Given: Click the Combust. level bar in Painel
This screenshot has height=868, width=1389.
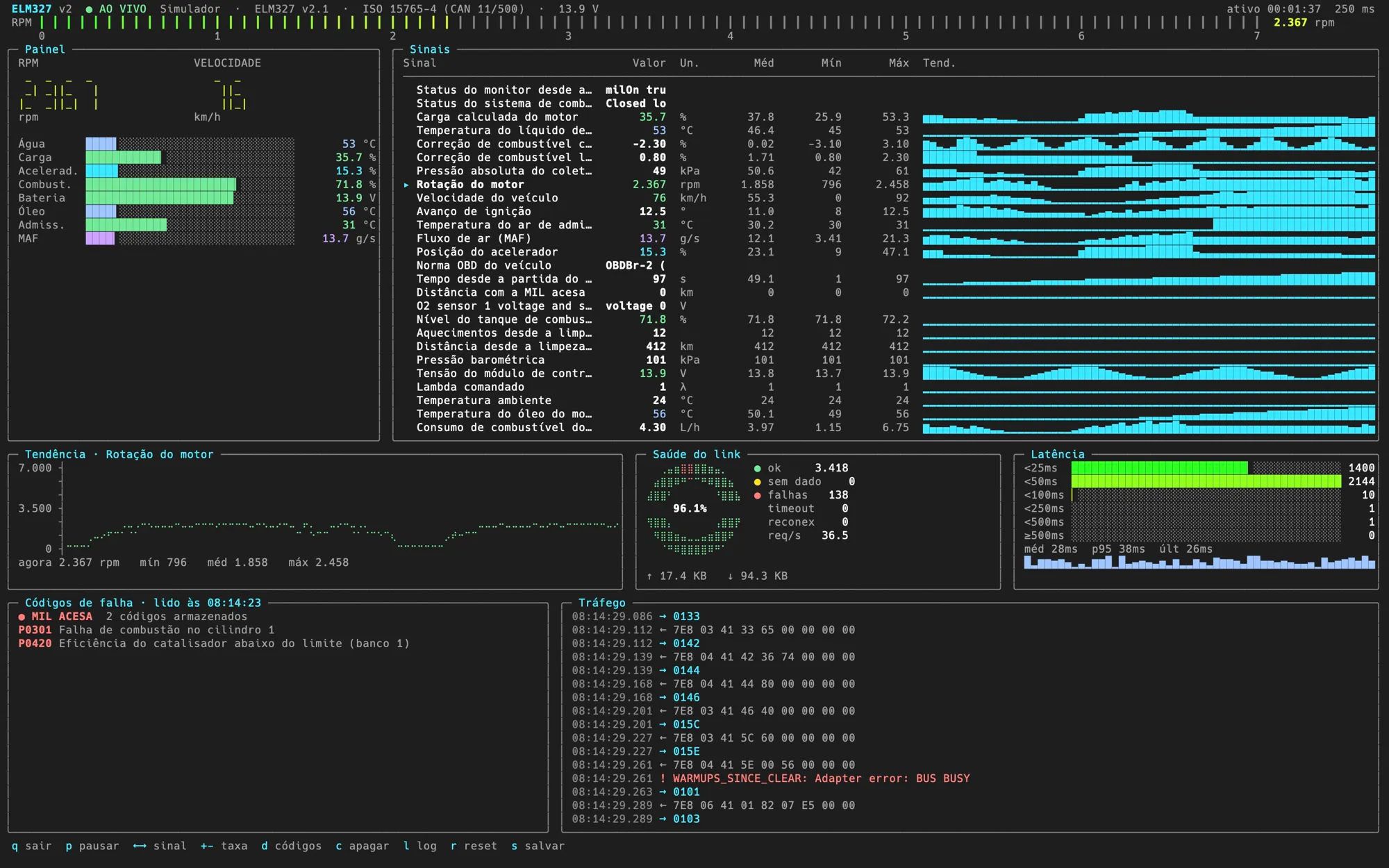Looking at the screenshot, I should [x=190, y=185].
